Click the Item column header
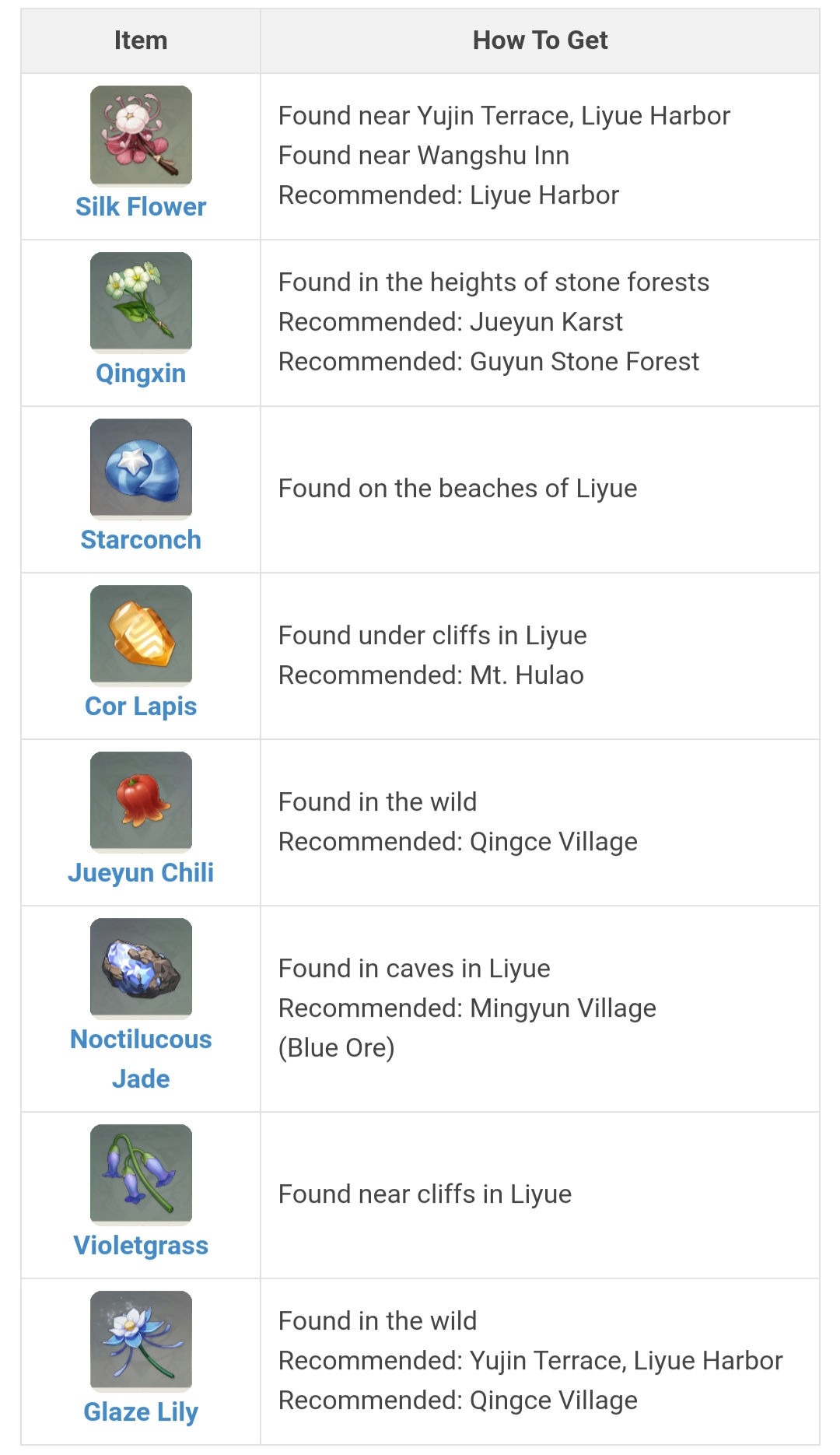The width and height of the screenshot is (840, 1455). click(141, 40)
